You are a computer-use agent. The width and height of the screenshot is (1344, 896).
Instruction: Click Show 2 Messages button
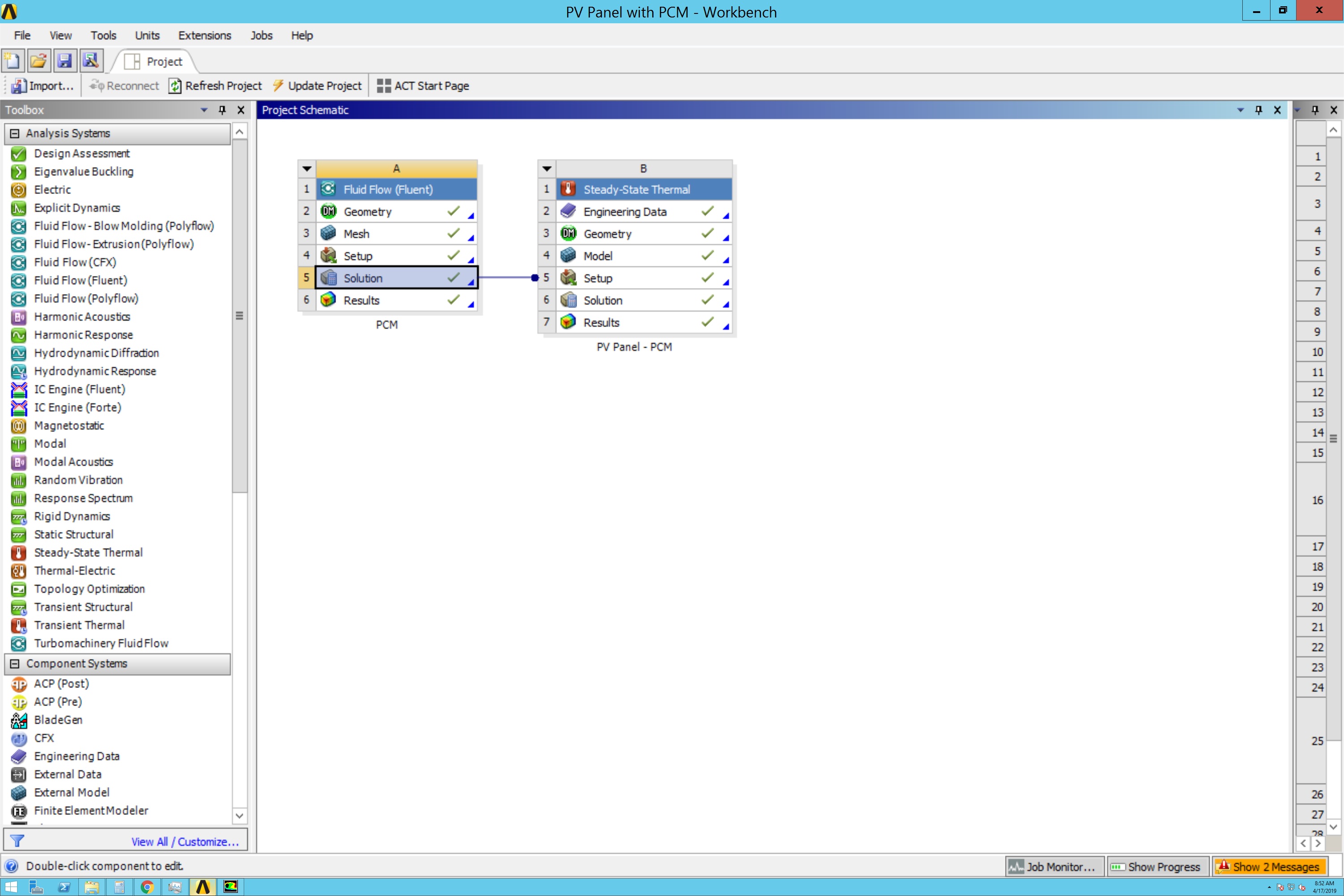point(1269,867)
